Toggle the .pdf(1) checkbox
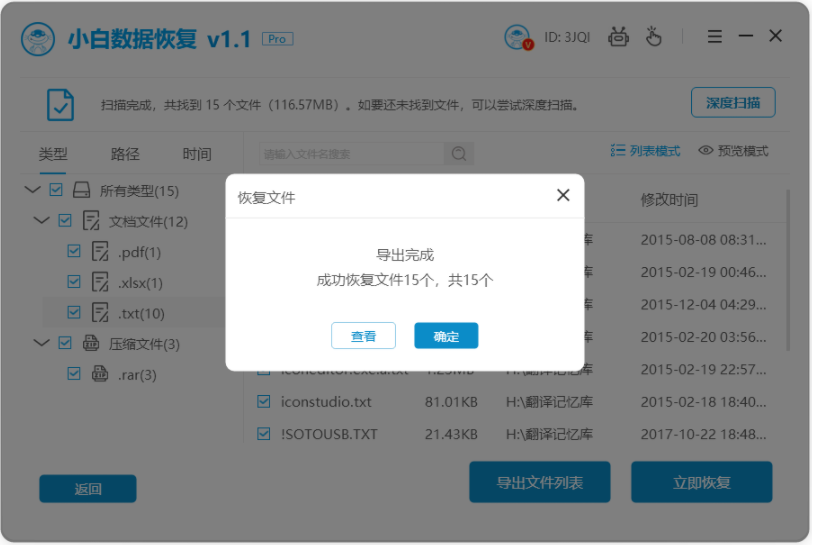Screen dimensions: 815x546 (74, 251)
